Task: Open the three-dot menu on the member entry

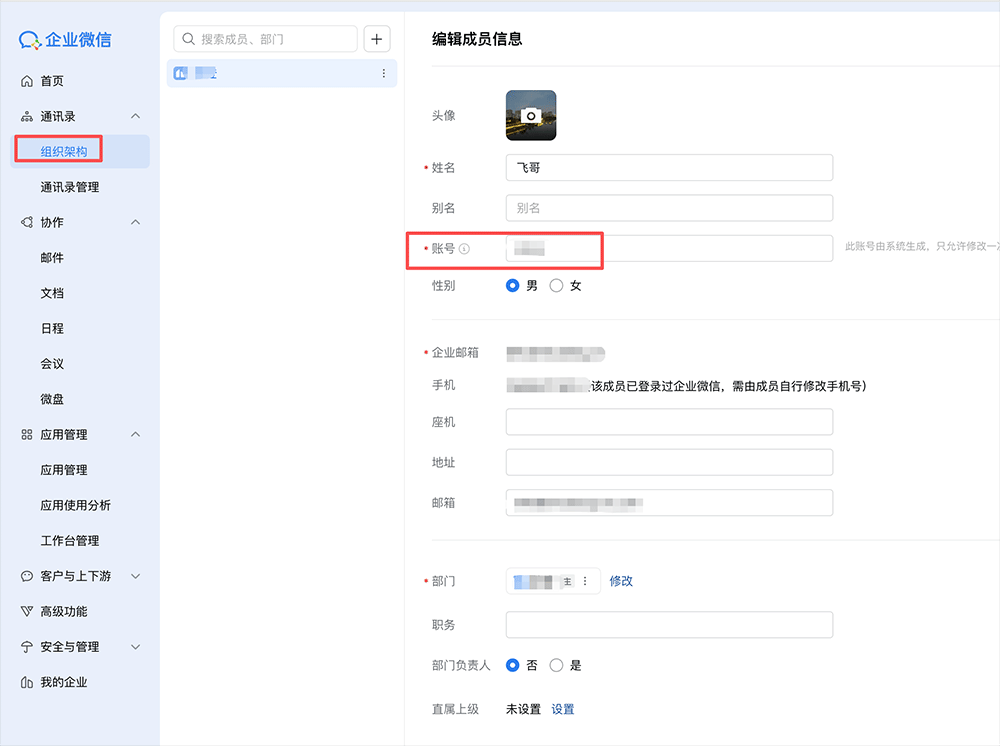Action: point(383,72)
